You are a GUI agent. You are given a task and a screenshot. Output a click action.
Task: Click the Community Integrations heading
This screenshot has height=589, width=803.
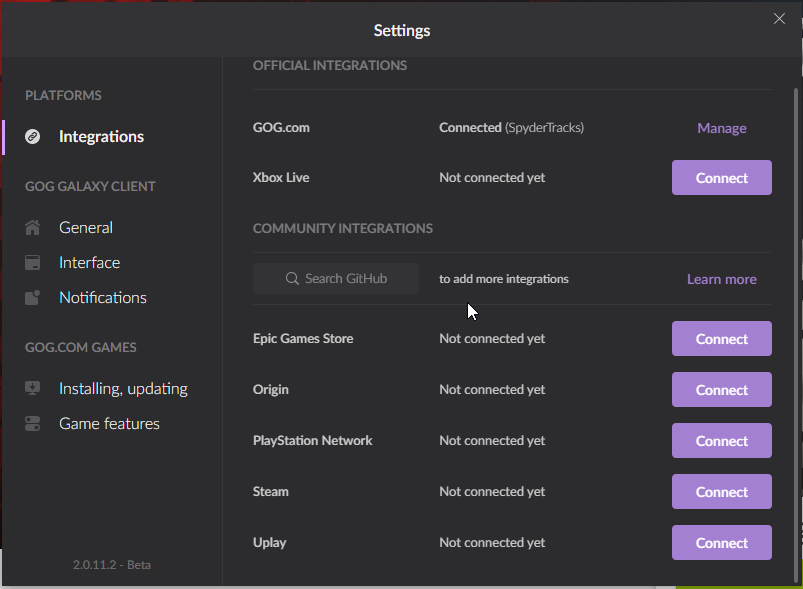(x=343, y=228)
